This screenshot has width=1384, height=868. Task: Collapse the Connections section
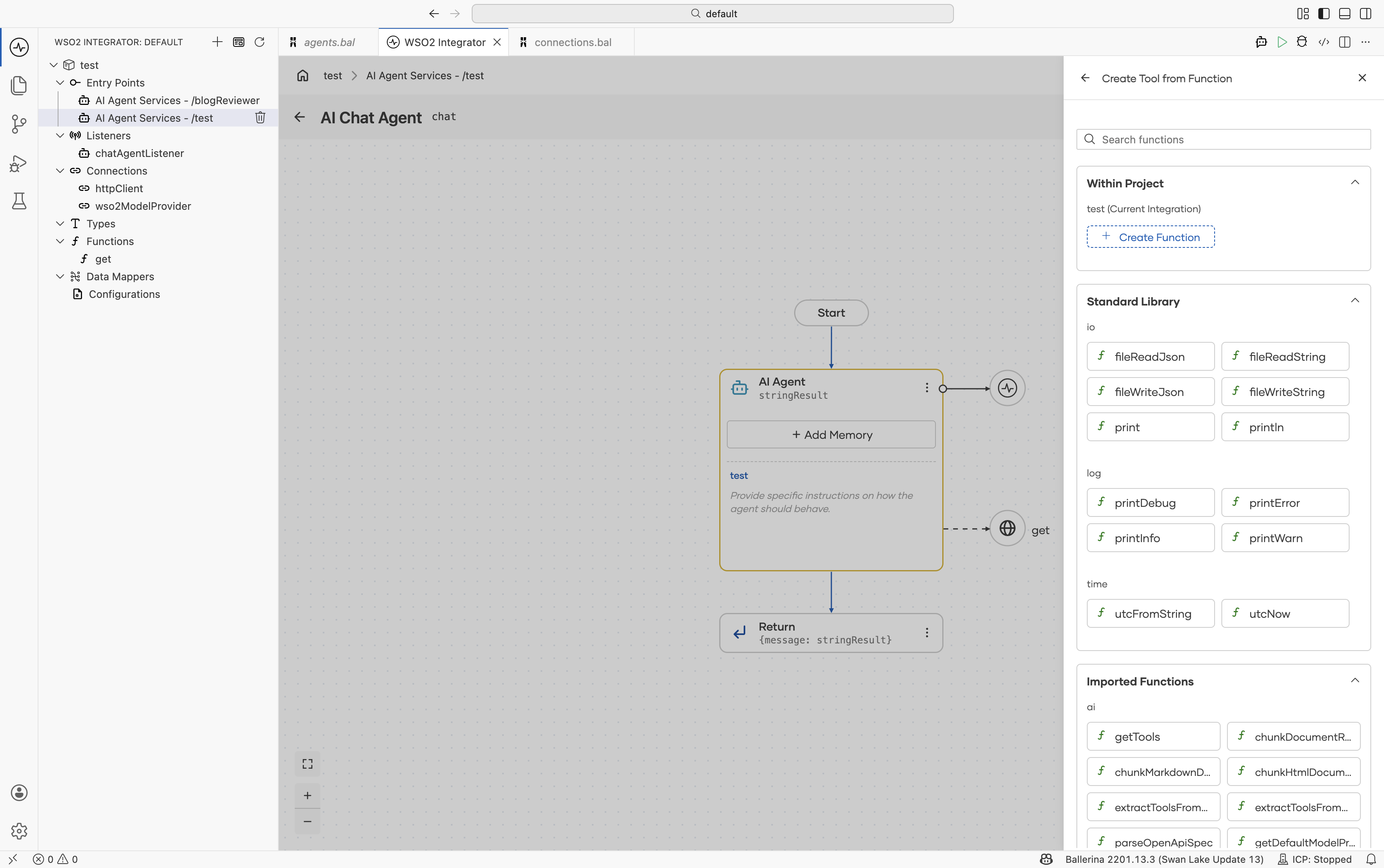click(60, 171)
